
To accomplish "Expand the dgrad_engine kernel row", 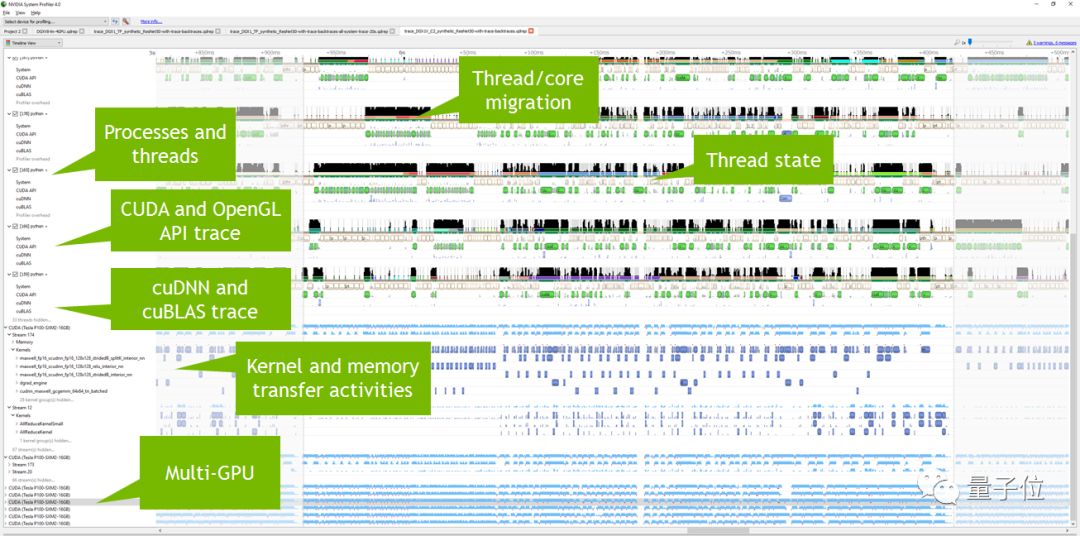I will (x=17, y=382).
